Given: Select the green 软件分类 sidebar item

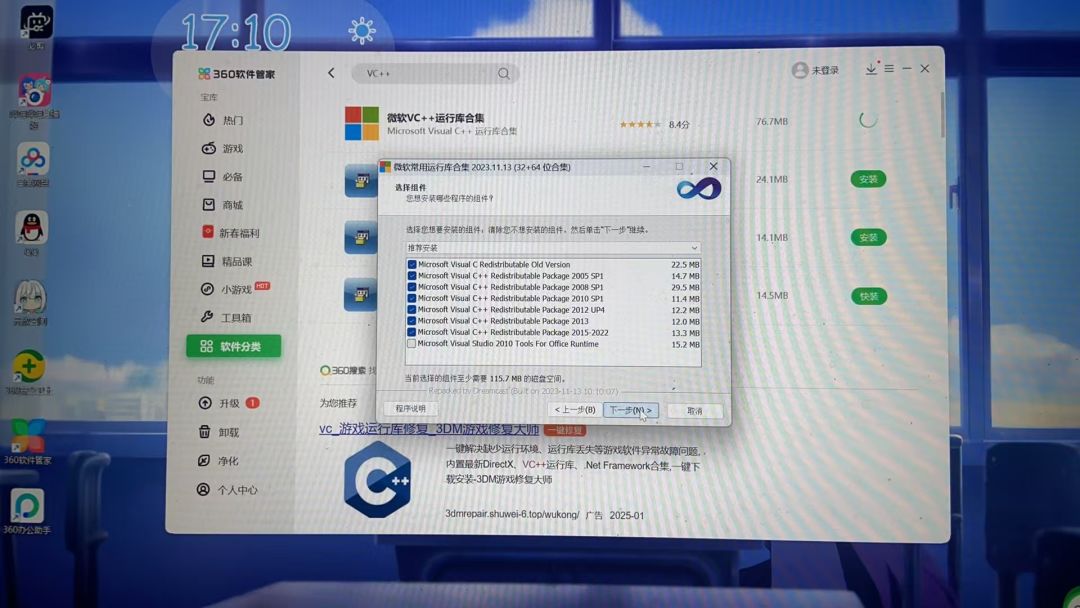Looking at the screenshot, I should [x=233, y=346].
